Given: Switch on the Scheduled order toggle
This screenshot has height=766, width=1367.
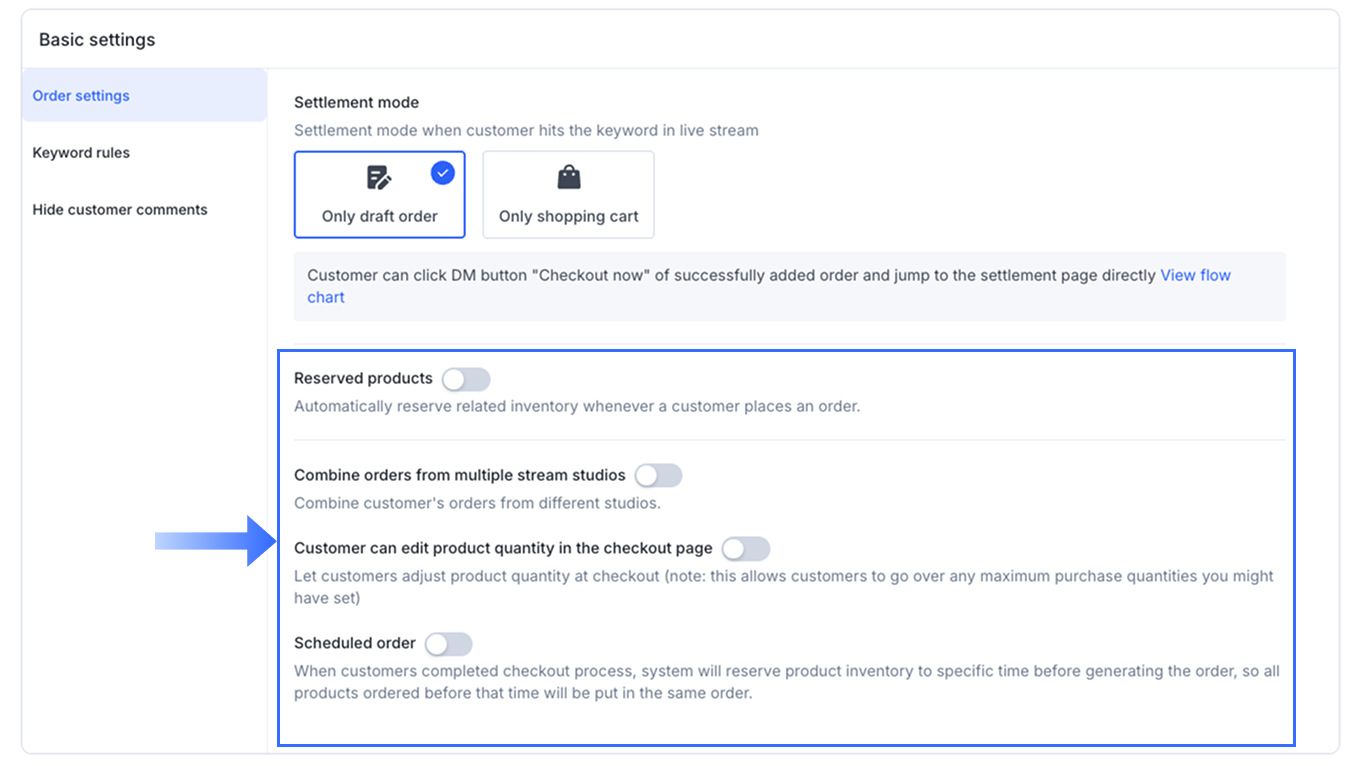Looking at the screenshot, I should point(448,644).
